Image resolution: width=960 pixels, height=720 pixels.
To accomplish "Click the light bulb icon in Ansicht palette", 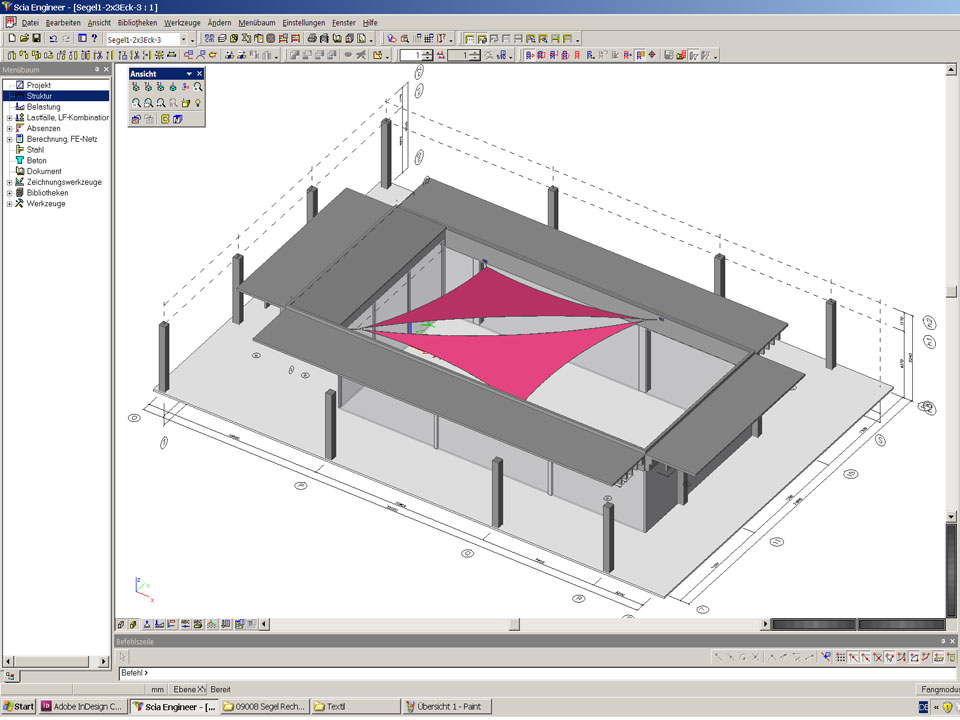I will coord(198,103).
